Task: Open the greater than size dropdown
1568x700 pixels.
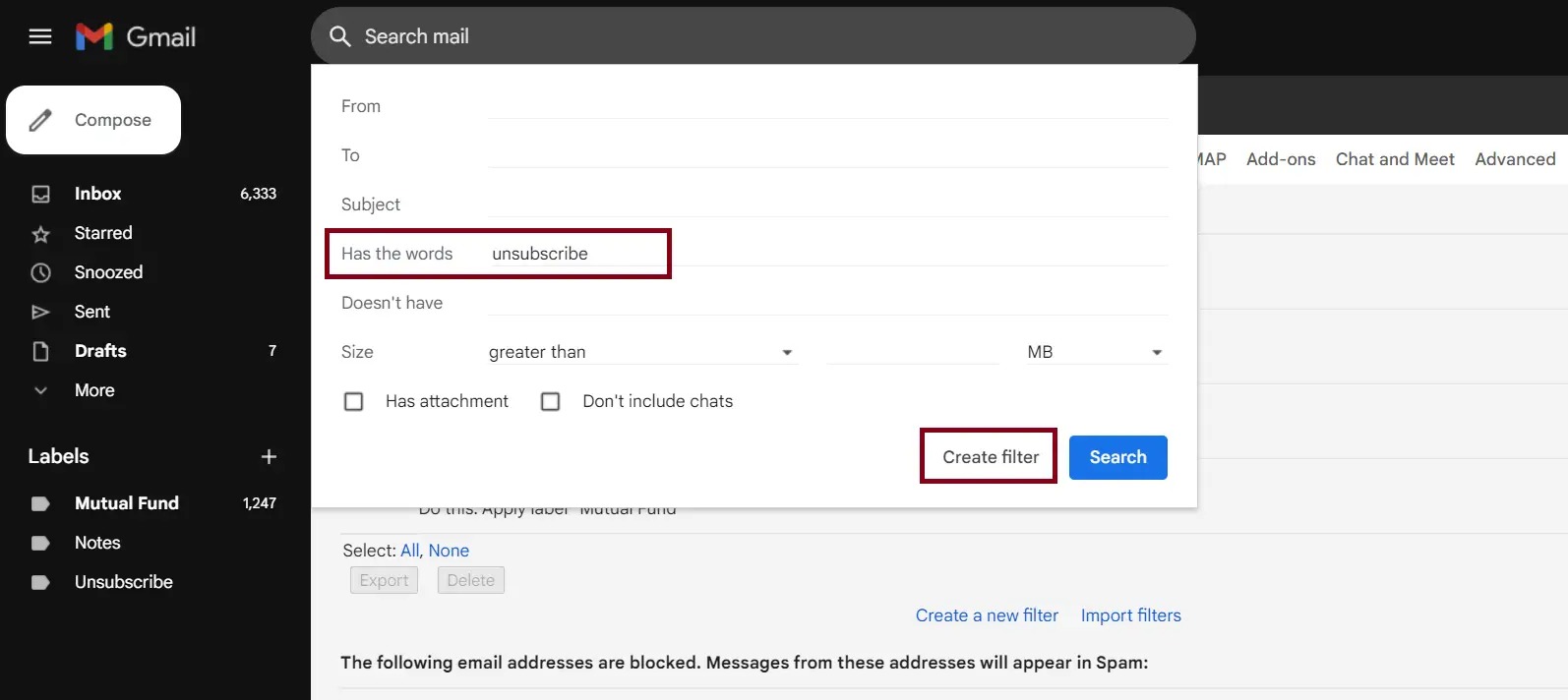Action: (x=639, y=351)
